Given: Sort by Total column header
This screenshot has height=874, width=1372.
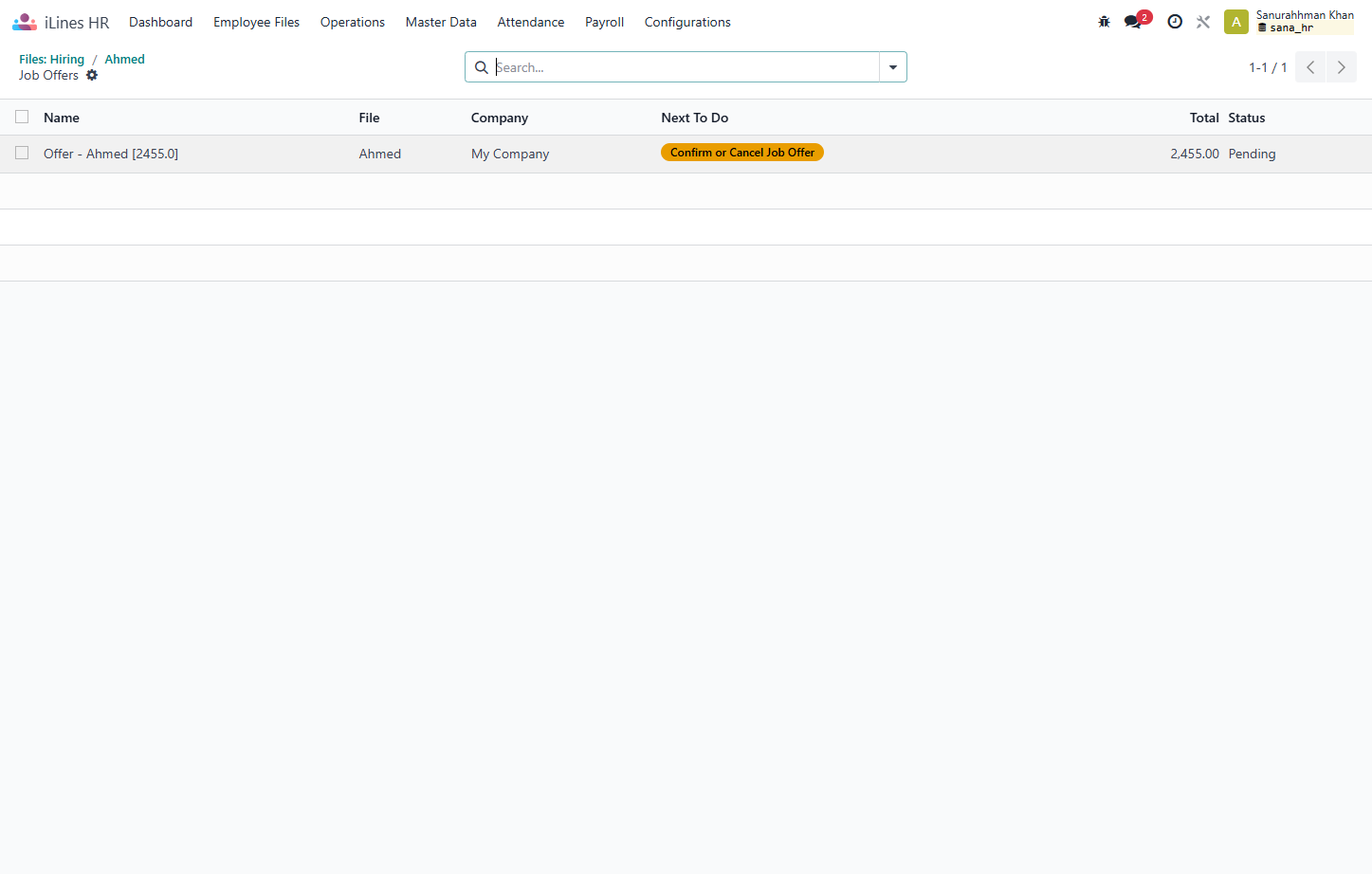Looking at the screenshot, I should [x=1204, y=118].
